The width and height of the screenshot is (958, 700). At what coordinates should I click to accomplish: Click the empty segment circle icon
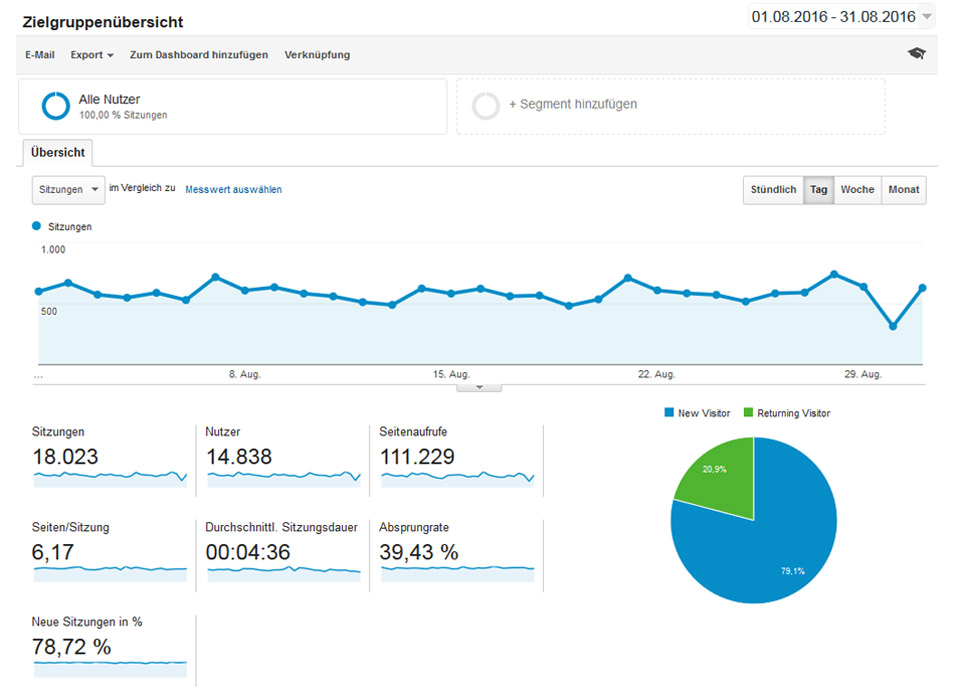click(x=486, y=105)
